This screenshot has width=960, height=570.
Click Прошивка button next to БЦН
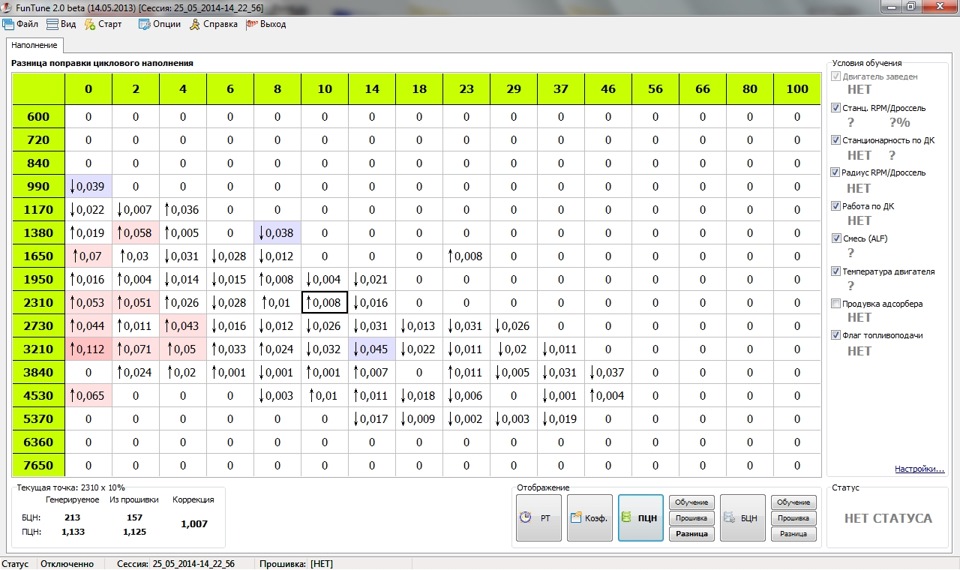(x=793, y=518)
